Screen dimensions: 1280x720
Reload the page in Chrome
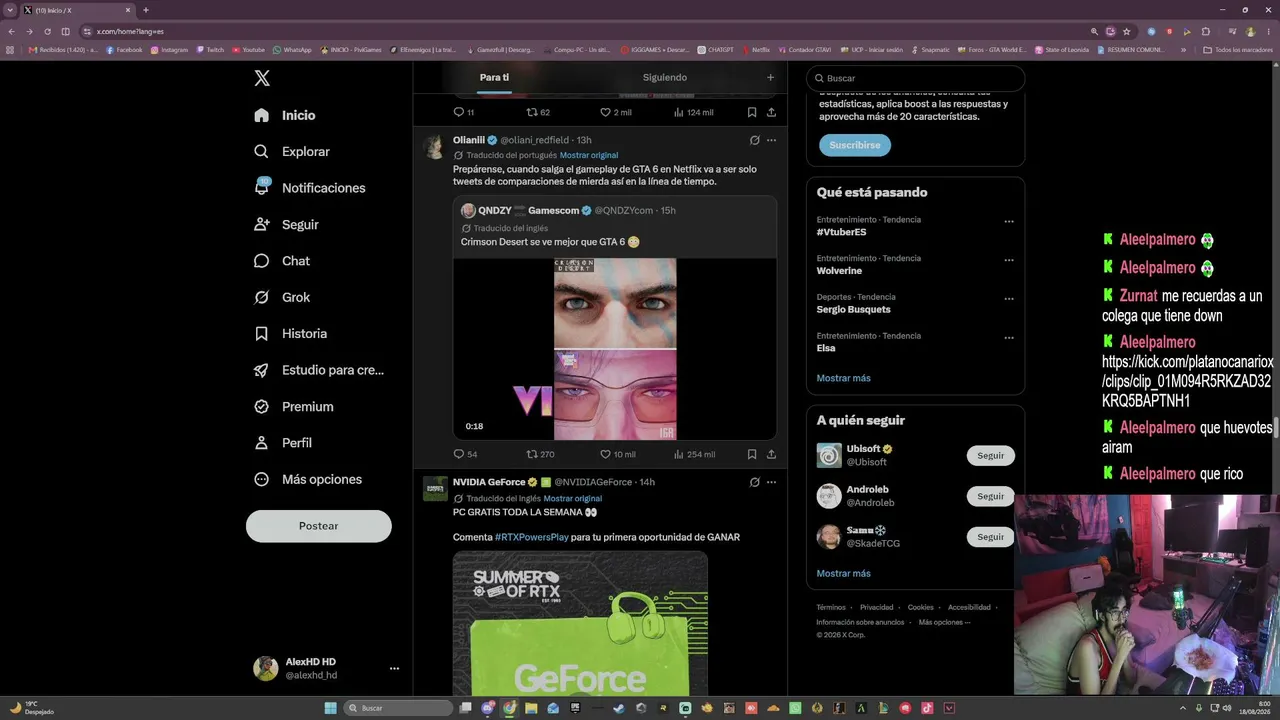47,31
